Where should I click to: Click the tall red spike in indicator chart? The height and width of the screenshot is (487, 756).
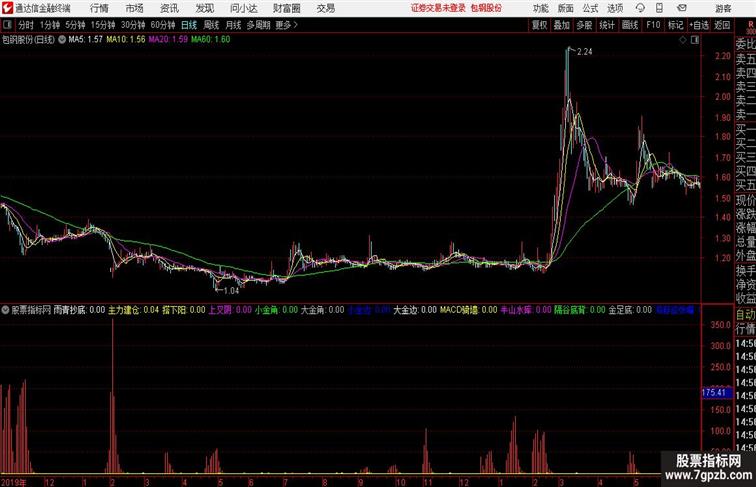(x=113, y=395)
